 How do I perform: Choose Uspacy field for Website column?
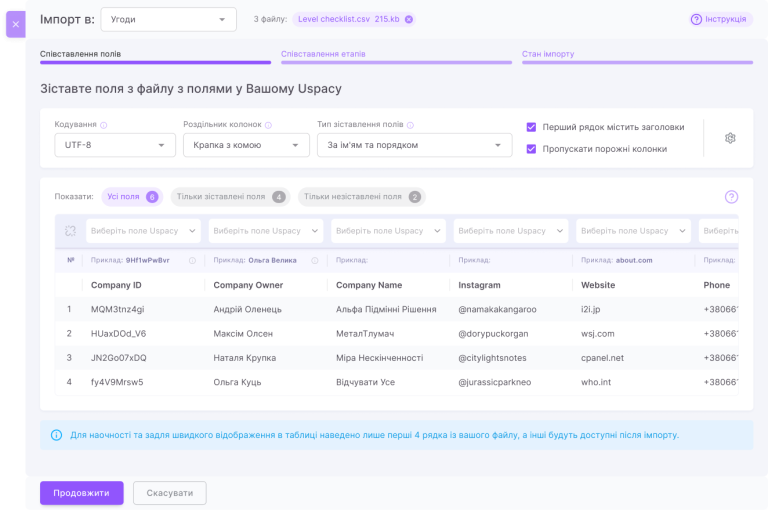click(633, 231)
